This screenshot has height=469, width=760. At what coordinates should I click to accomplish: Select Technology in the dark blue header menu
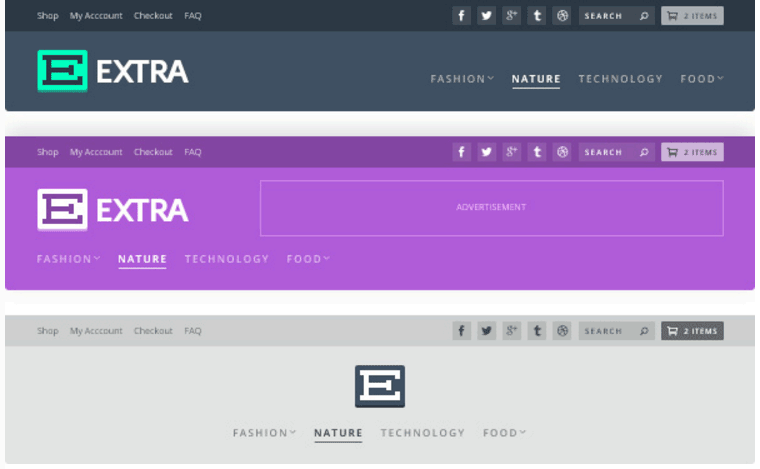pyautogui.click(x=620, y=78)
